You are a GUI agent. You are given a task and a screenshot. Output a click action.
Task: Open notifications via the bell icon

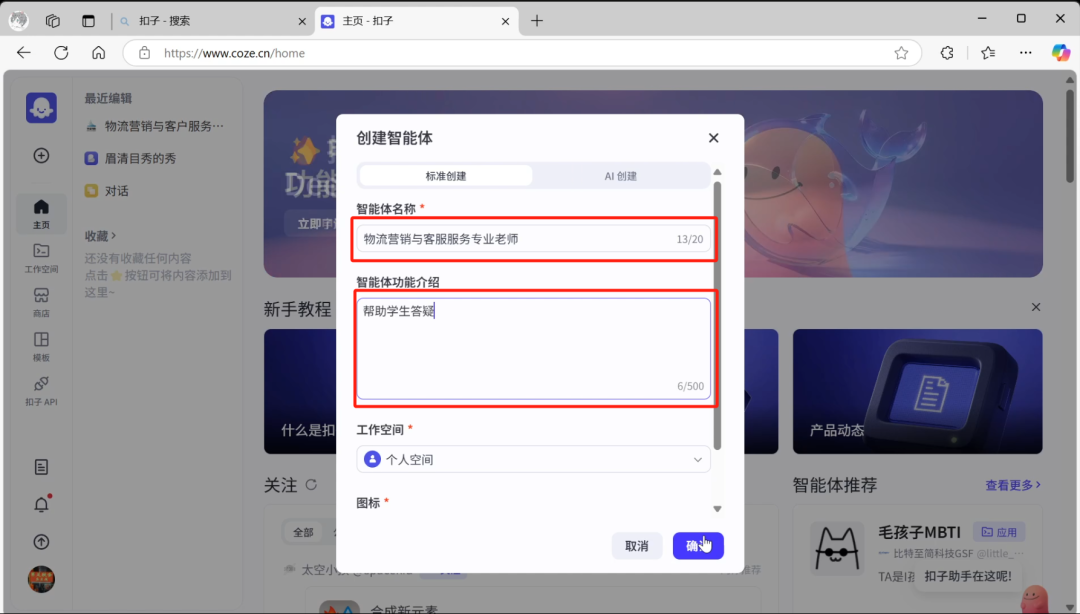point(41,504)
